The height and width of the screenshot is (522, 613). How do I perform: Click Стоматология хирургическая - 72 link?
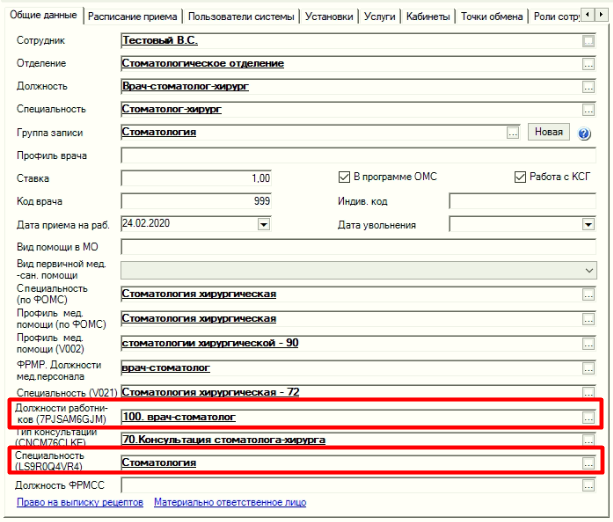tap(211, 392)
